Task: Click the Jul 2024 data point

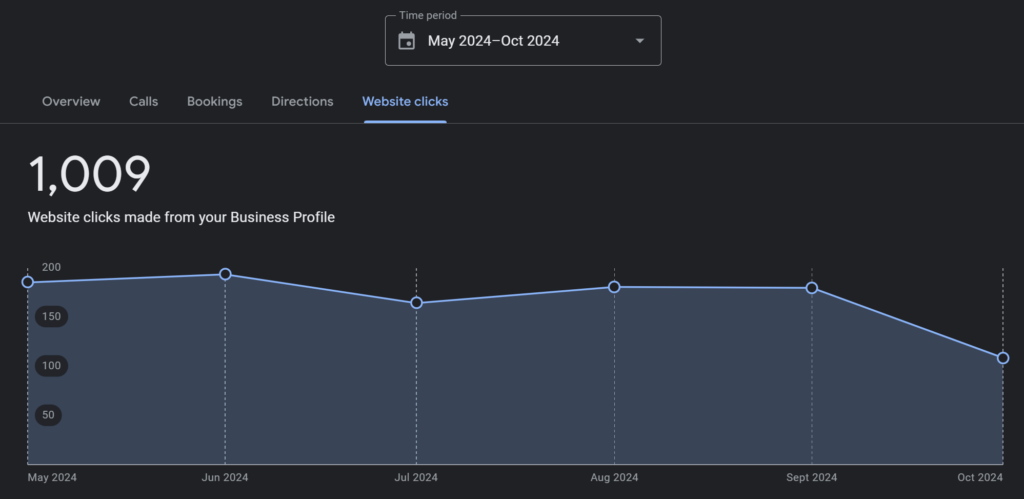Action: pos(417,303)
